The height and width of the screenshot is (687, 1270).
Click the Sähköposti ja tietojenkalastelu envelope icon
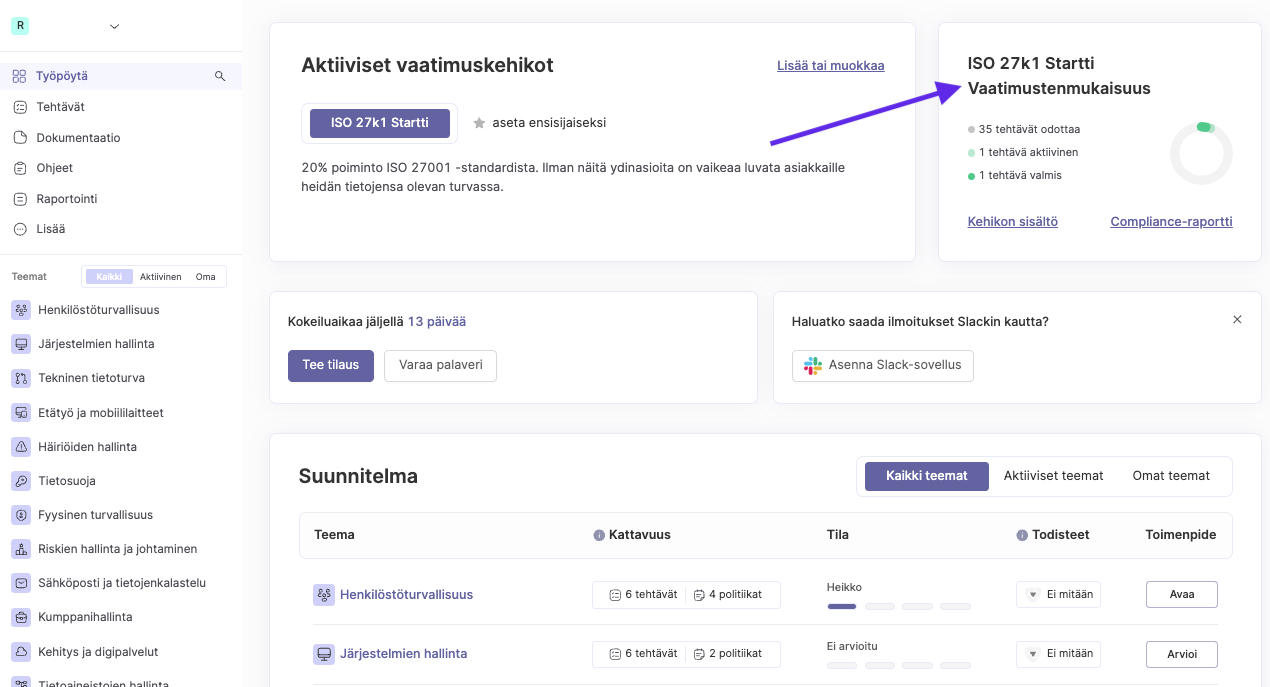tap(21, 583)
